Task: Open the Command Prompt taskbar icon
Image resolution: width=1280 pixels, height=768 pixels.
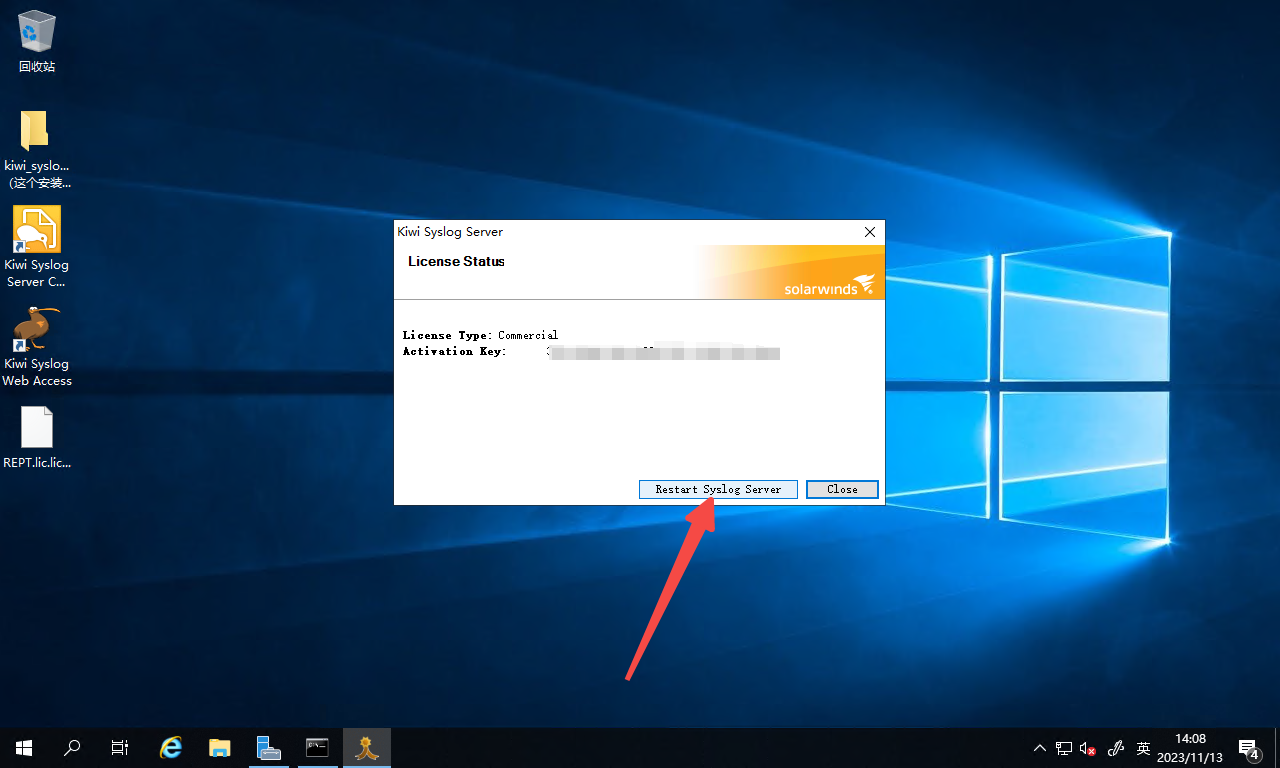Action: (x=317, y=747)
